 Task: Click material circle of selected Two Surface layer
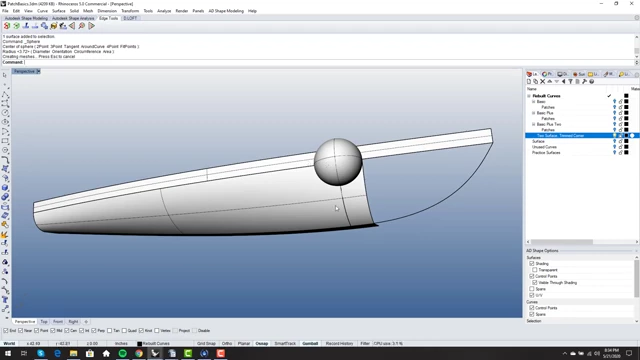632,136
